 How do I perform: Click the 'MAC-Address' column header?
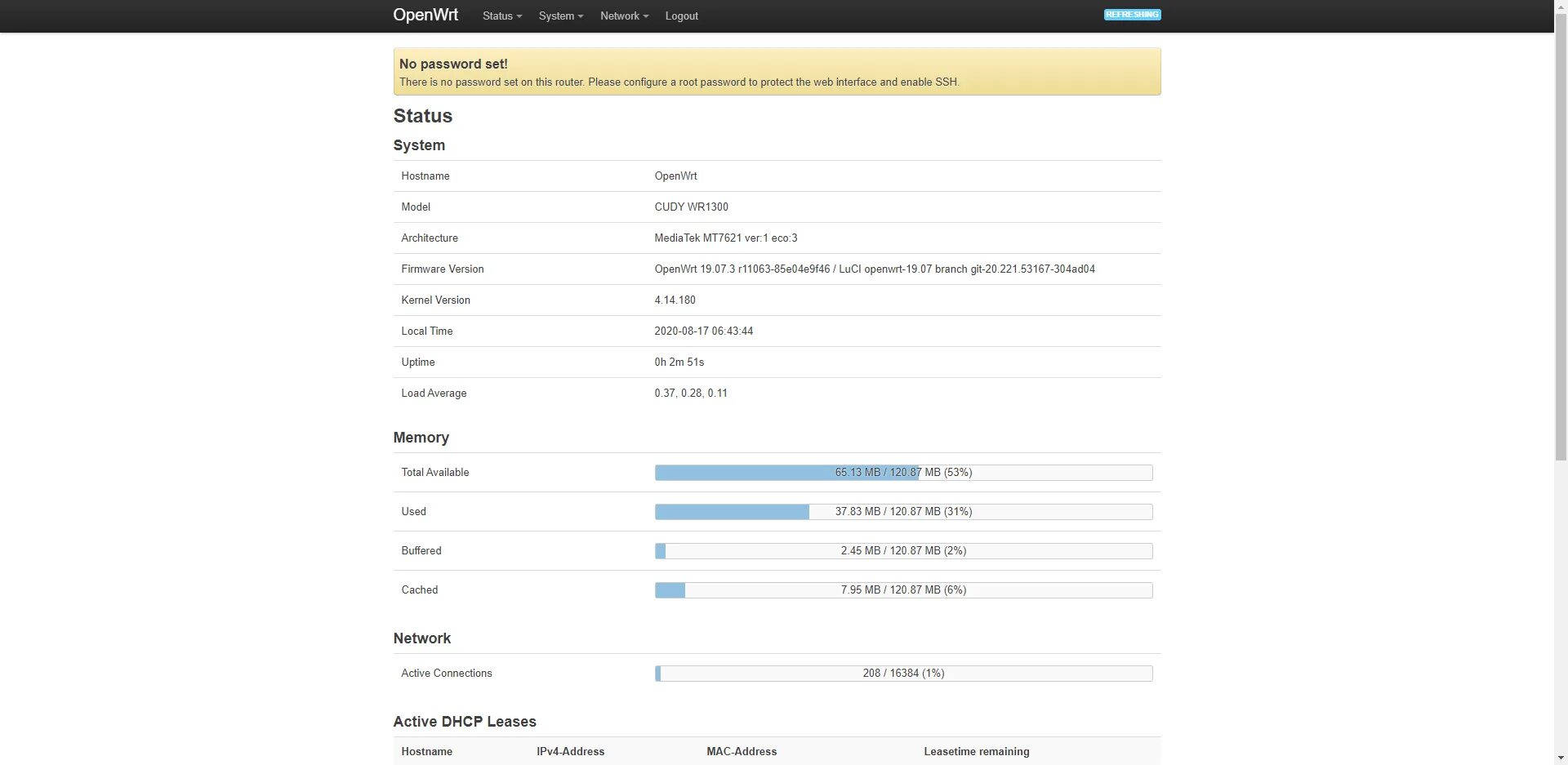tap(742, 752)
